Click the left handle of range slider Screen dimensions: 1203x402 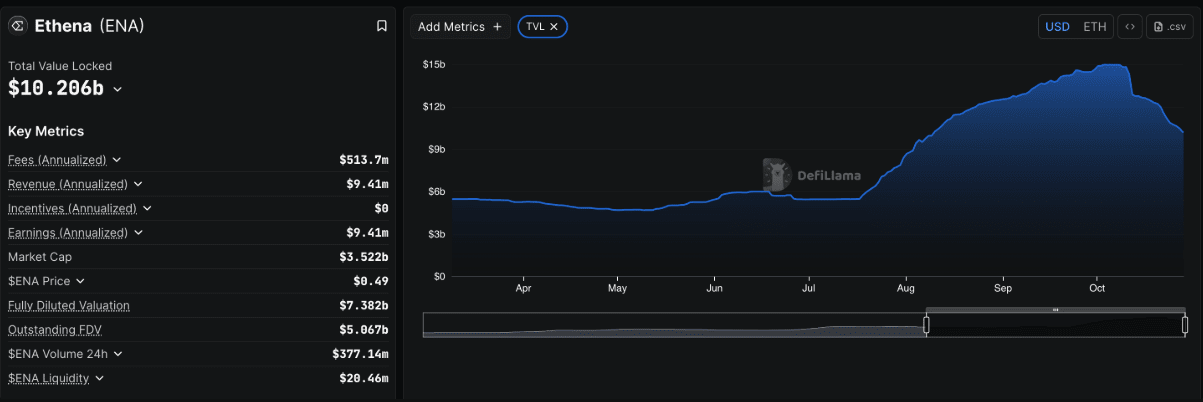click(x=926, y=325)
